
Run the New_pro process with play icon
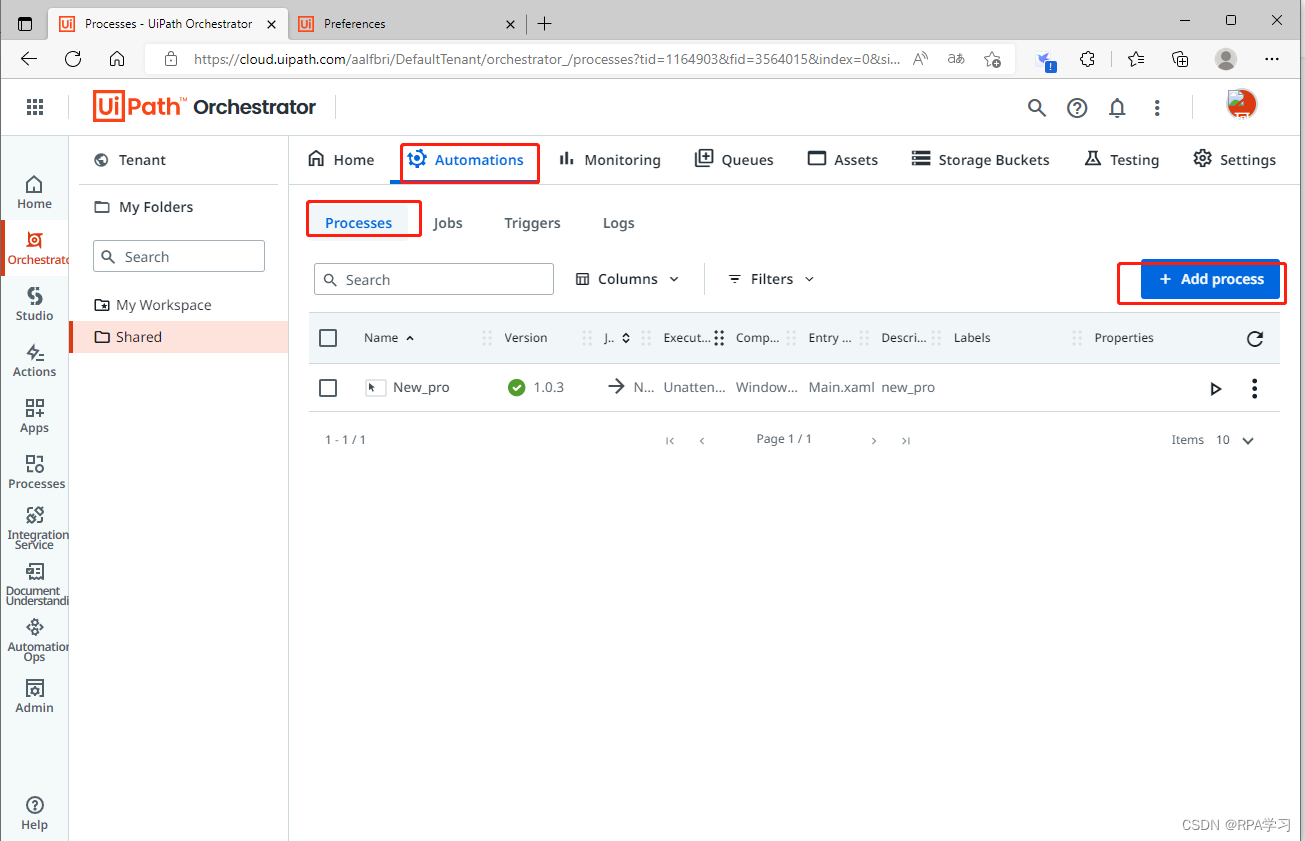[1215, 388]
